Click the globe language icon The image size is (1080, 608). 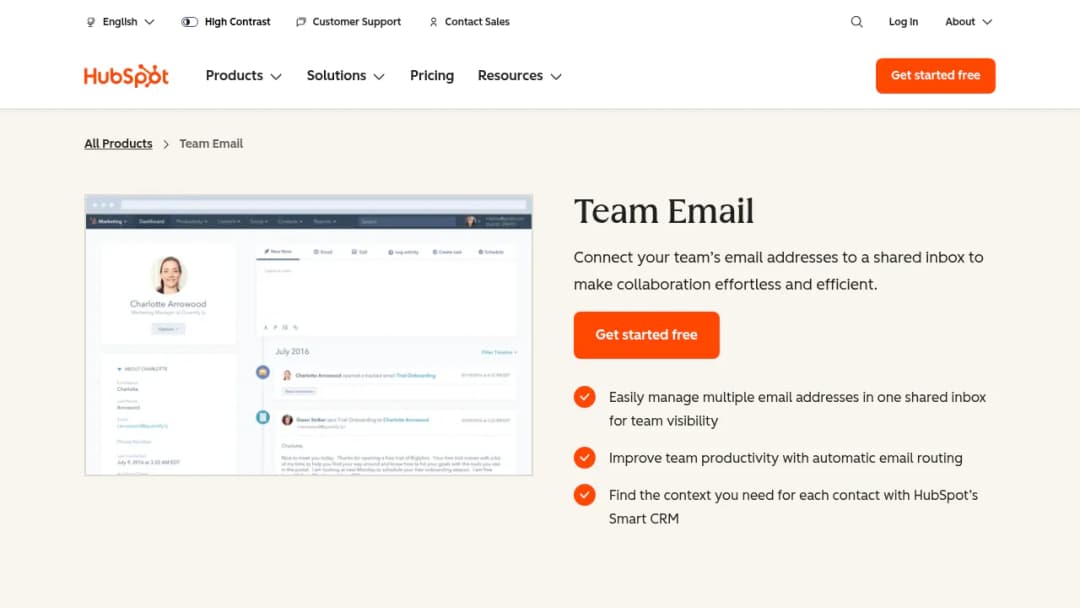coord(91,22)
